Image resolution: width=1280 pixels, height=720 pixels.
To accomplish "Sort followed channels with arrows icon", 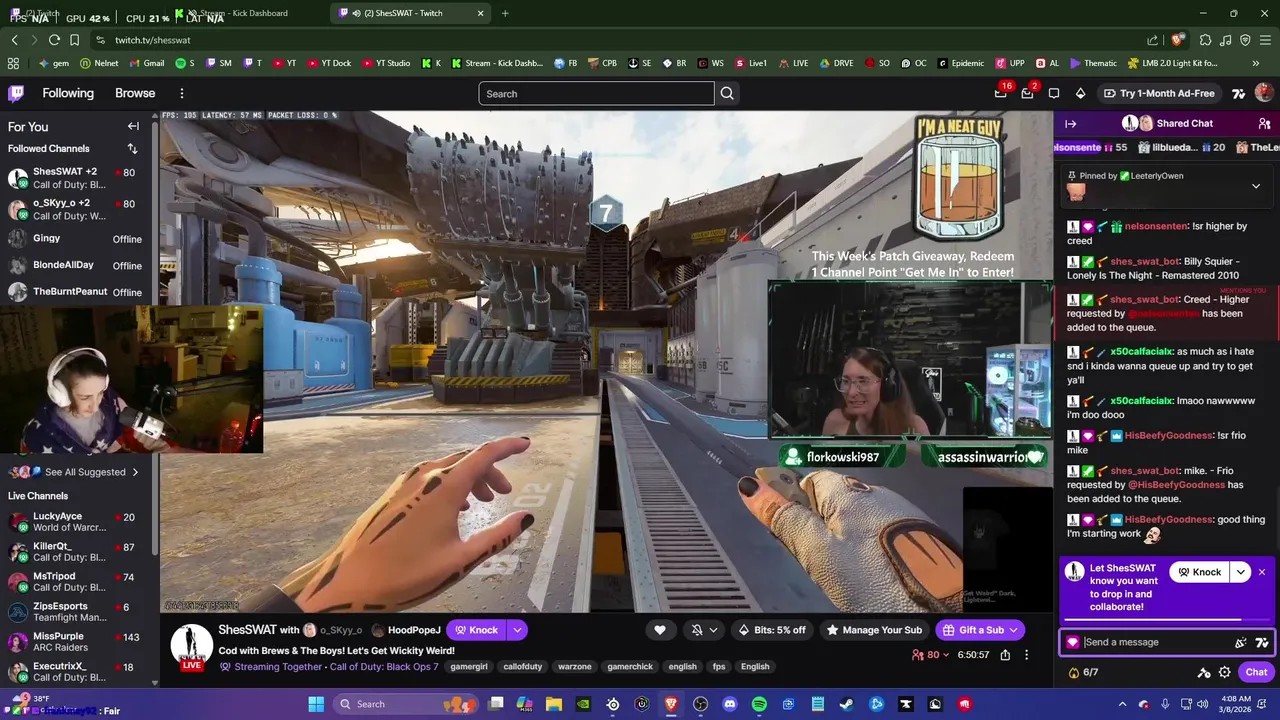I will pos(132,149).
